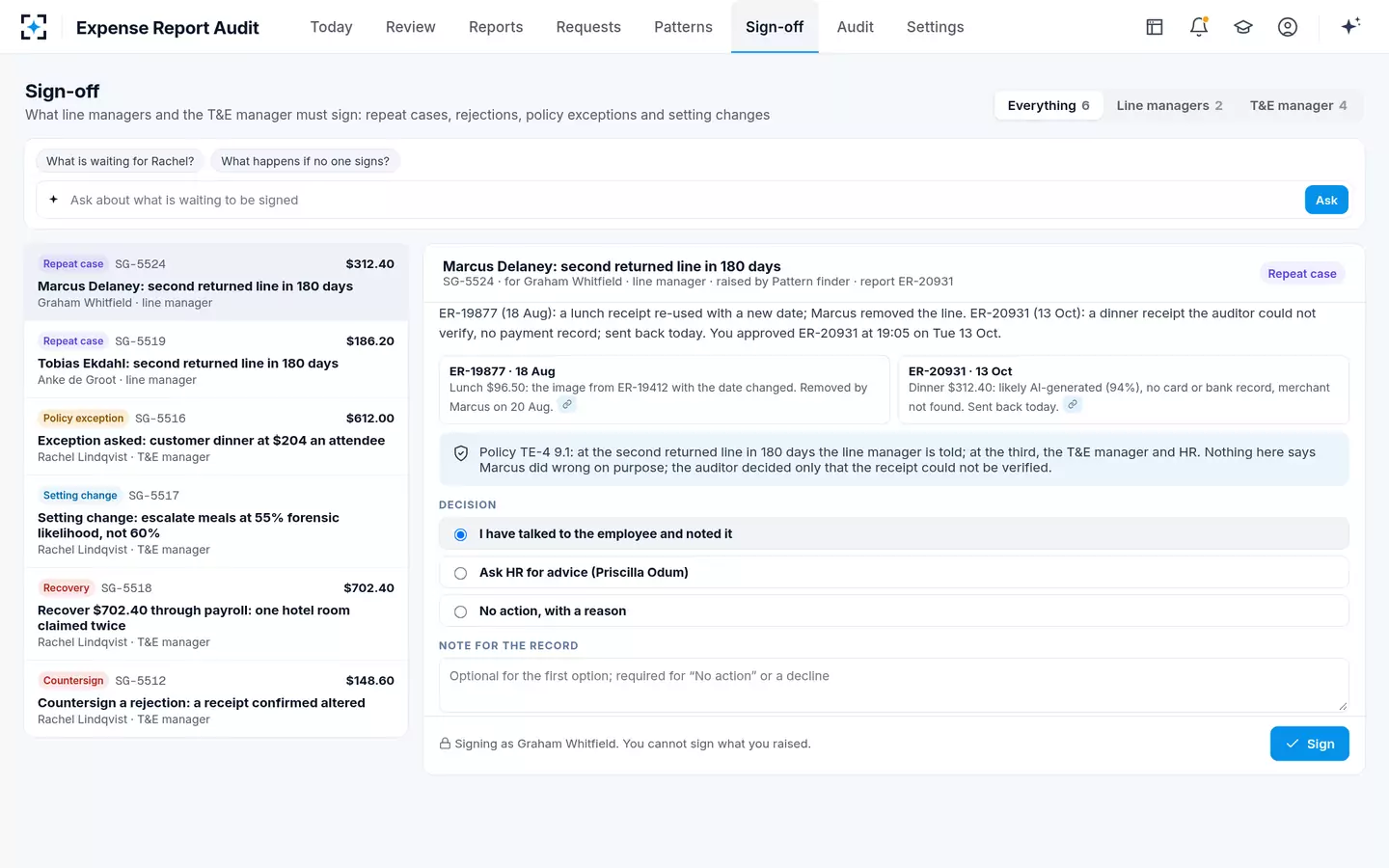Open the Settings tab
Image resolution: width=1389 pixels, height=868 pixels.
[936, 27]
